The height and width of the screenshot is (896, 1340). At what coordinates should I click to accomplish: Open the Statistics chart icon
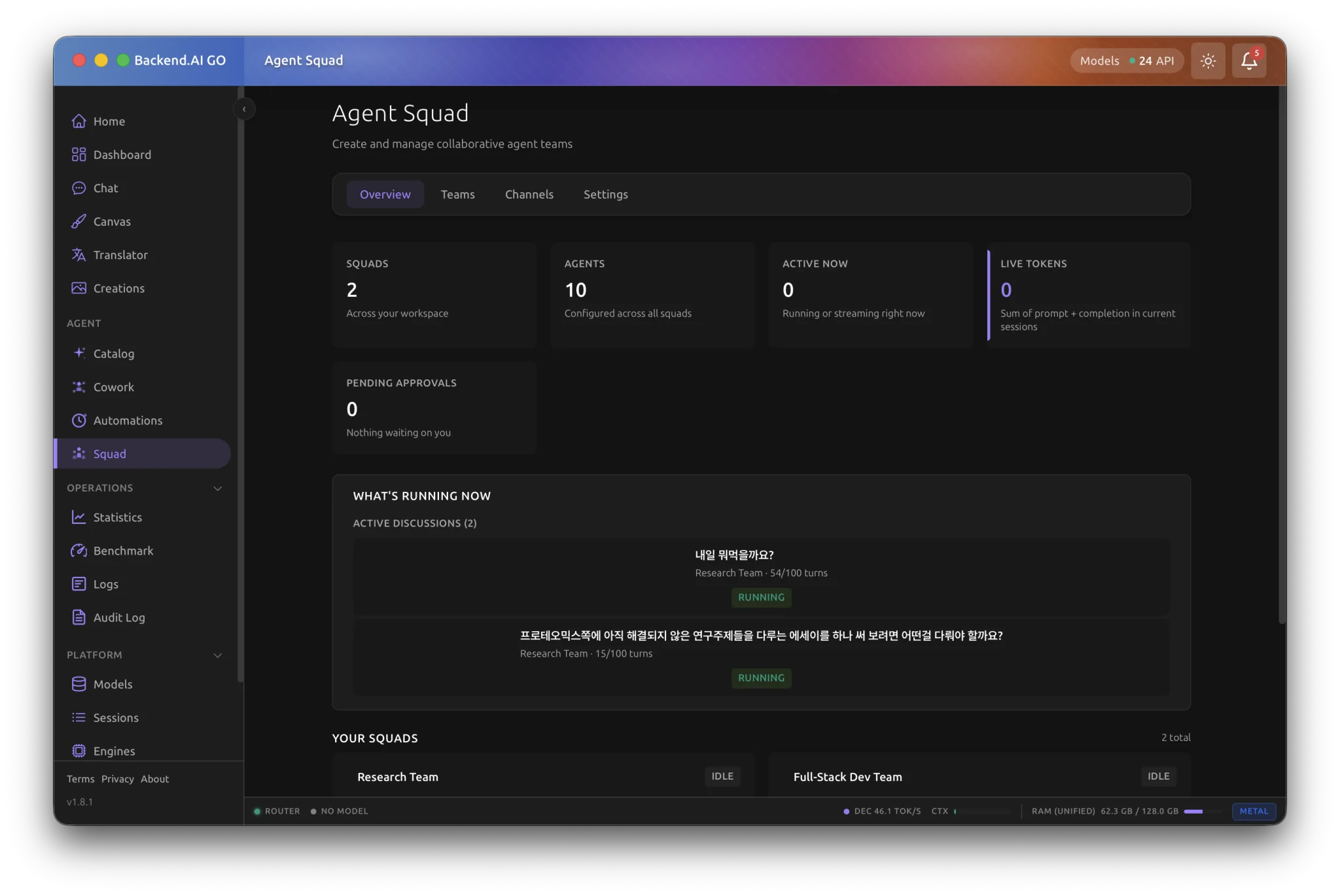pos(79,517)
